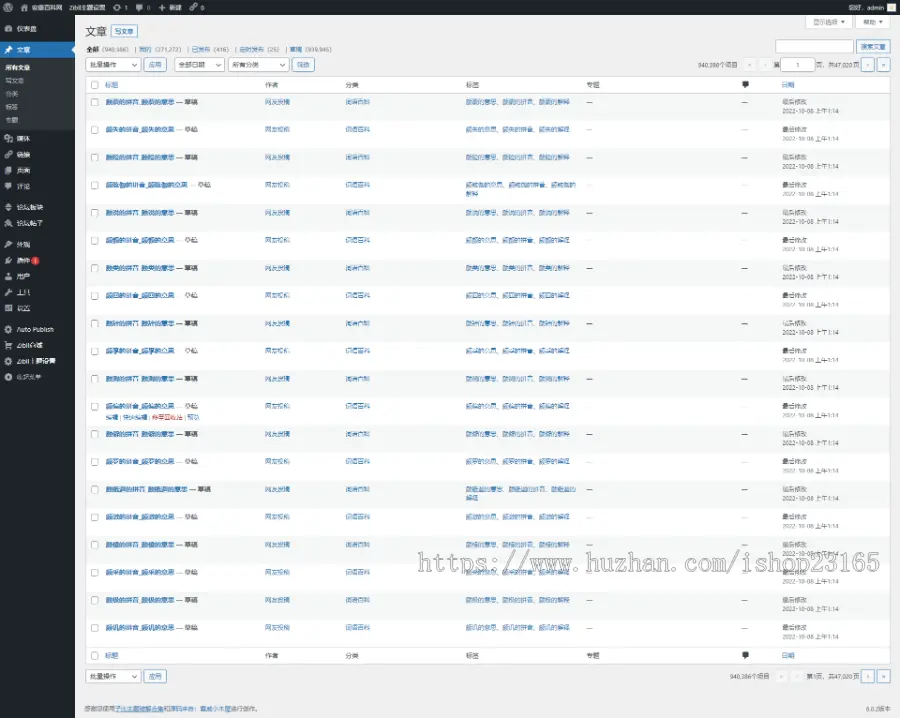
Task: Collapse the sidebar with 收起菜单 icon
Action: pyautogui.click(x=9, y=377)
